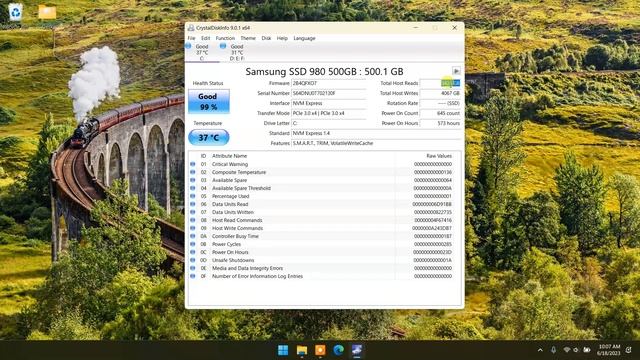Open the Theme menu
Image resolution: width=640 pixels, height=360 pixels.
(248, 38)
